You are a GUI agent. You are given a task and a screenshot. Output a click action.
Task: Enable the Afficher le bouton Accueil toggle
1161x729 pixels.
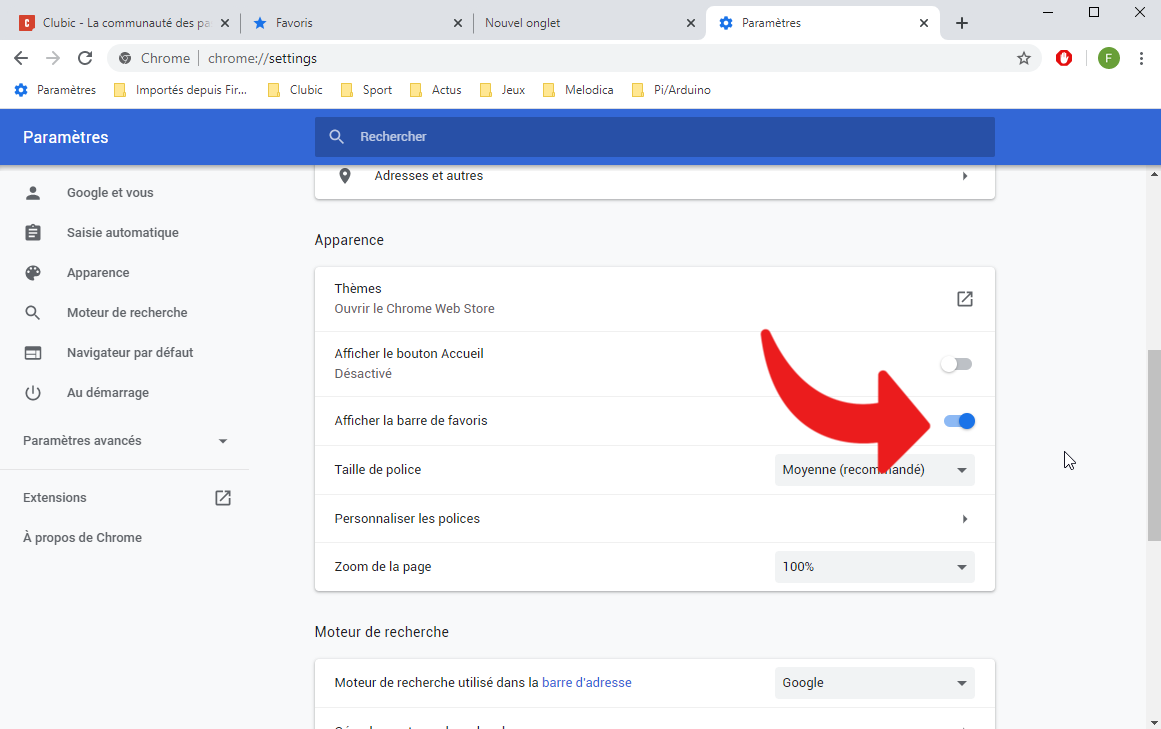[956, 364]
